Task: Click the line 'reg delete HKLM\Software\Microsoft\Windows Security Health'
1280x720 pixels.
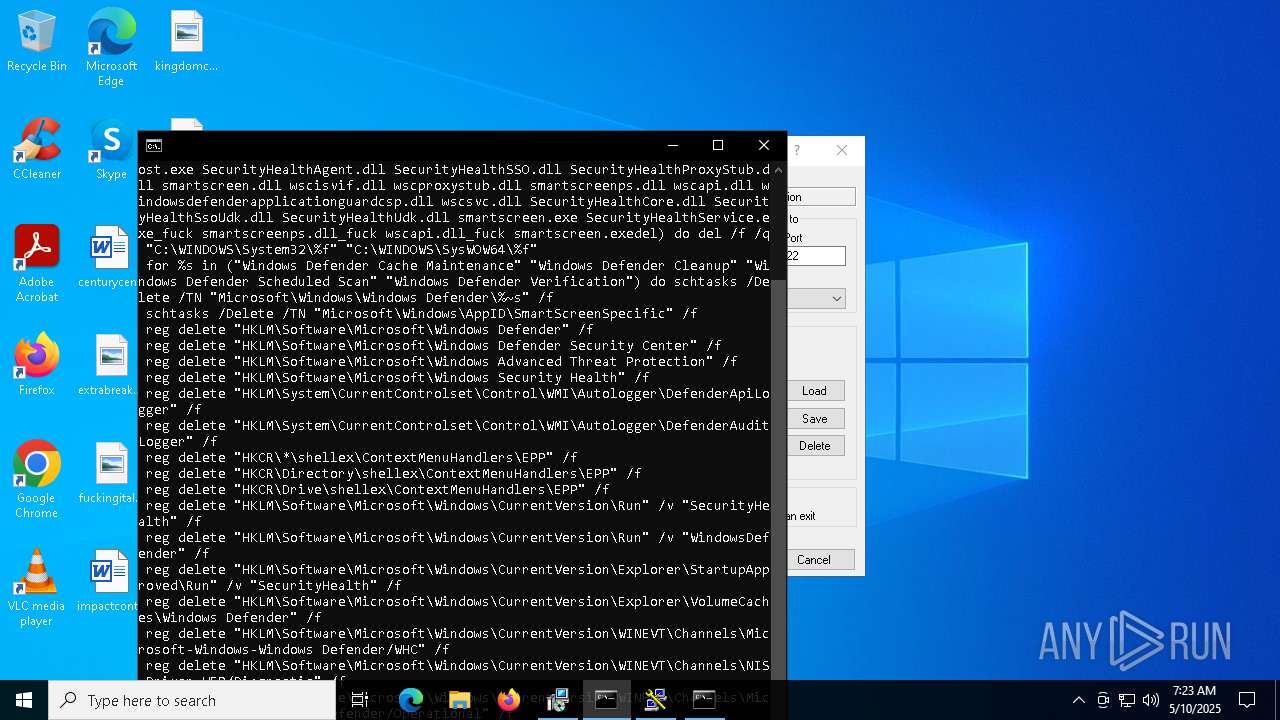Action: [x=397, y=378]
